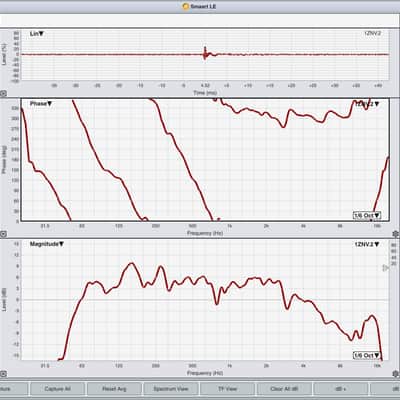Click the Reset Avg button
Screen dimensions: 400x400
[114, 389]
